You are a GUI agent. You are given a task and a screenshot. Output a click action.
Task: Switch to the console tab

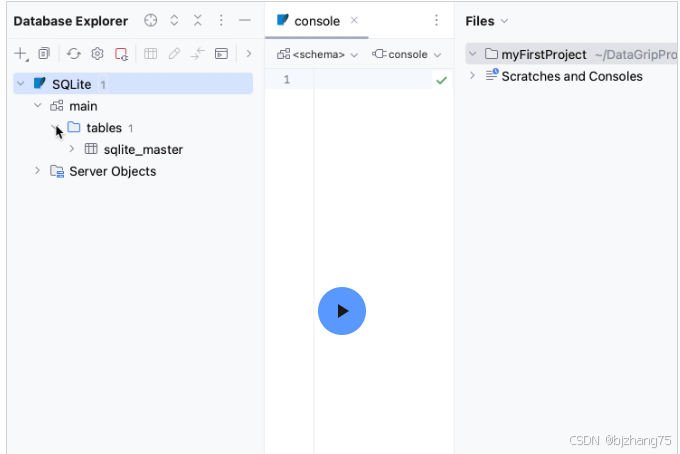click(x=317, y=21)
